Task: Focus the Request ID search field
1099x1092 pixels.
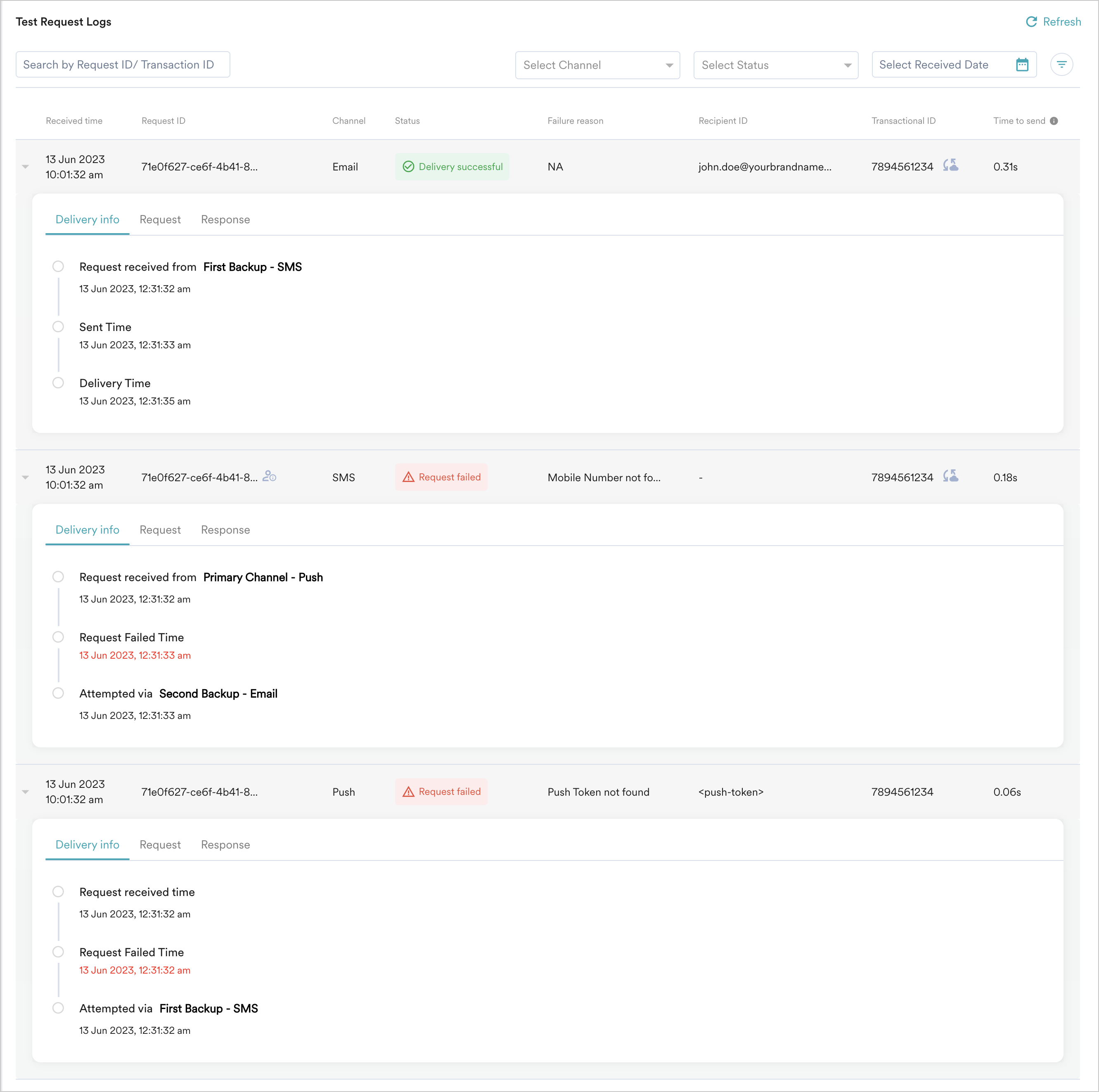Action: 123,65
